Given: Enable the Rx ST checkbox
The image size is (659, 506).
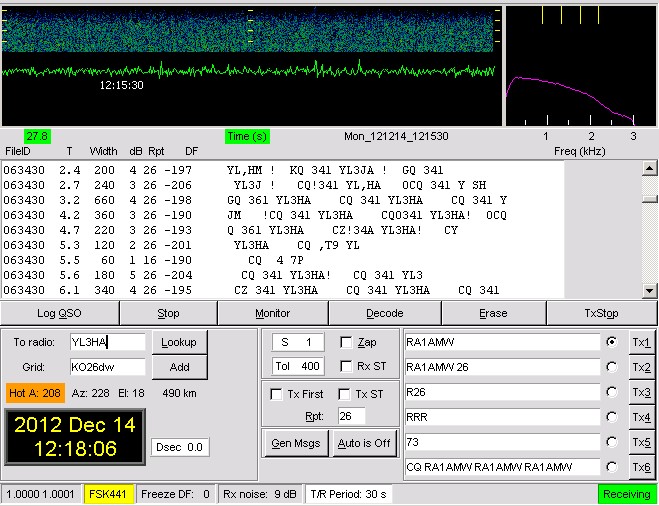Looking at the screenshot, I should point(346,366).
